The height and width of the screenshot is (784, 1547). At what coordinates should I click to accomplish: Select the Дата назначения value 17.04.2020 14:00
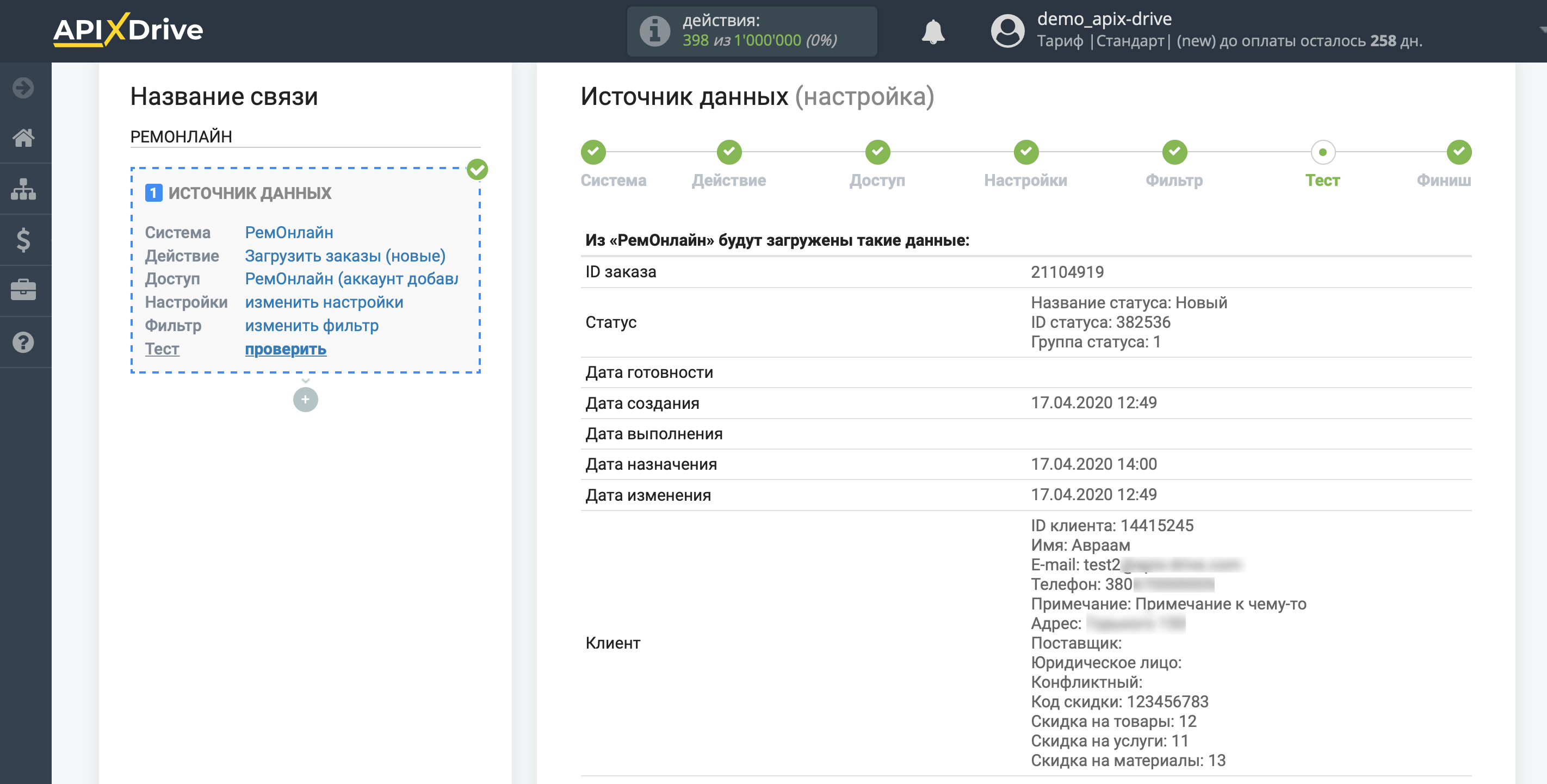(x=1093, y=464)
